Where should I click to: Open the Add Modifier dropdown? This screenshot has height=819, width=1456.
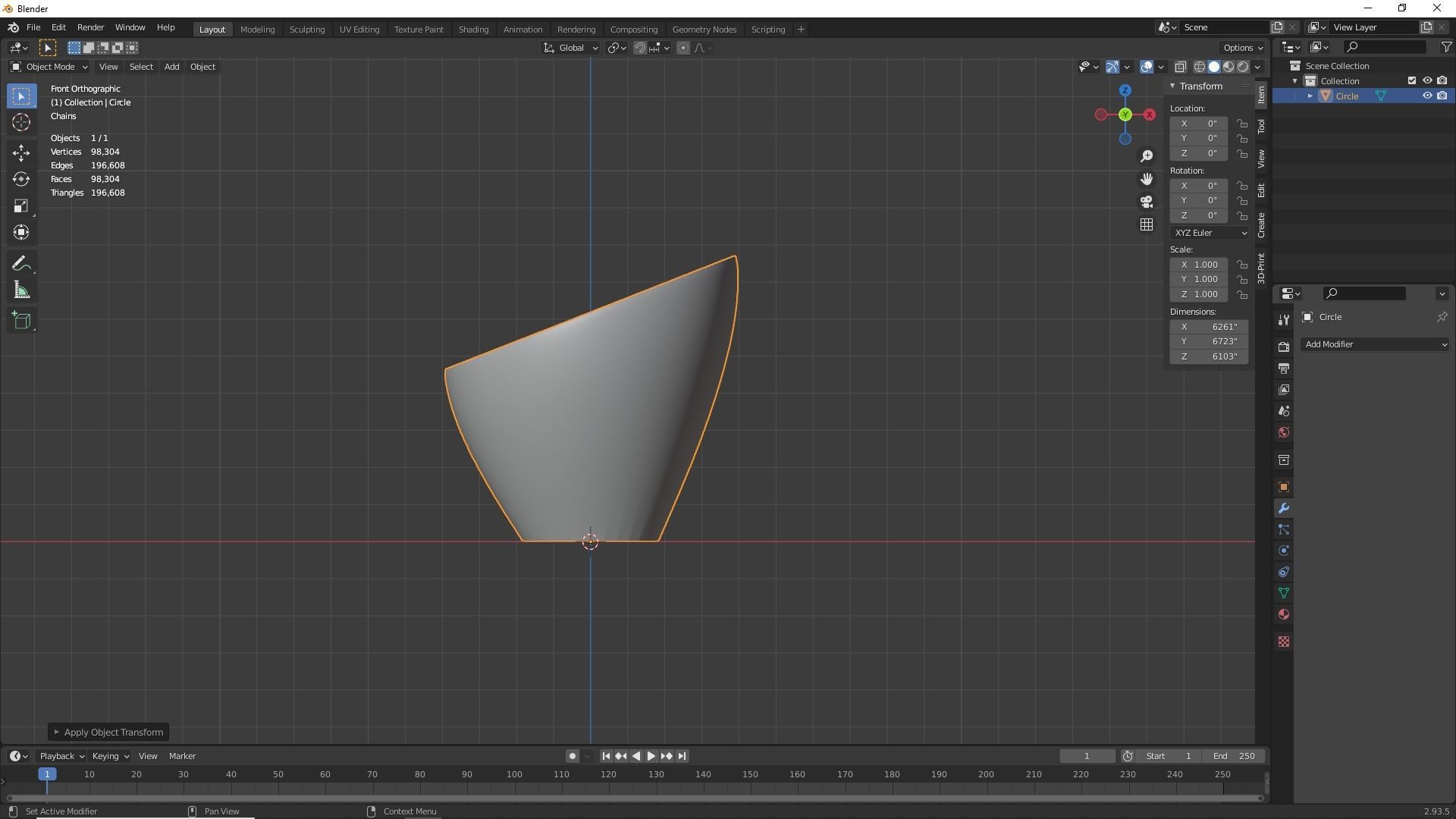1375,344
